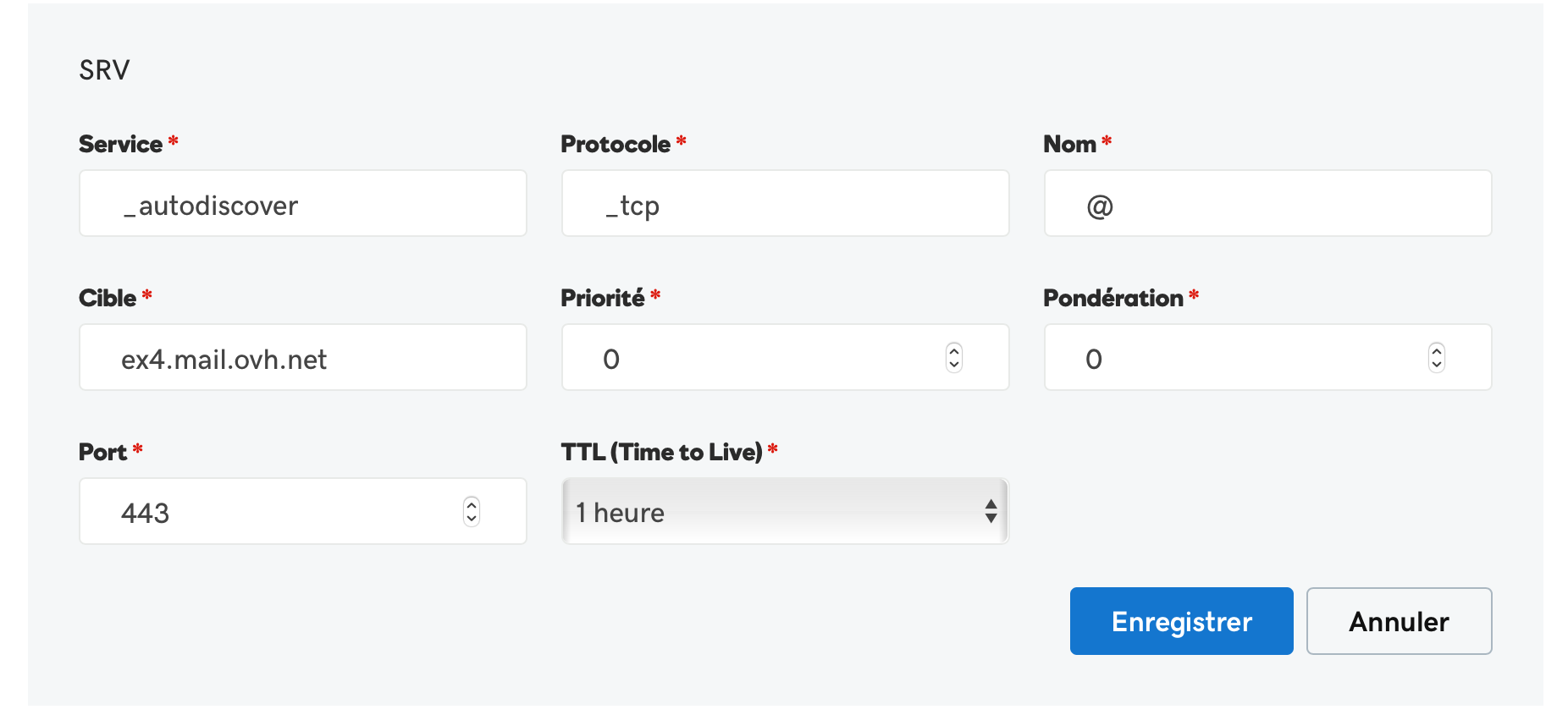This screenshot has width=1568, height=726.
Task: Click the Cible field label
Action: (108, 298)
